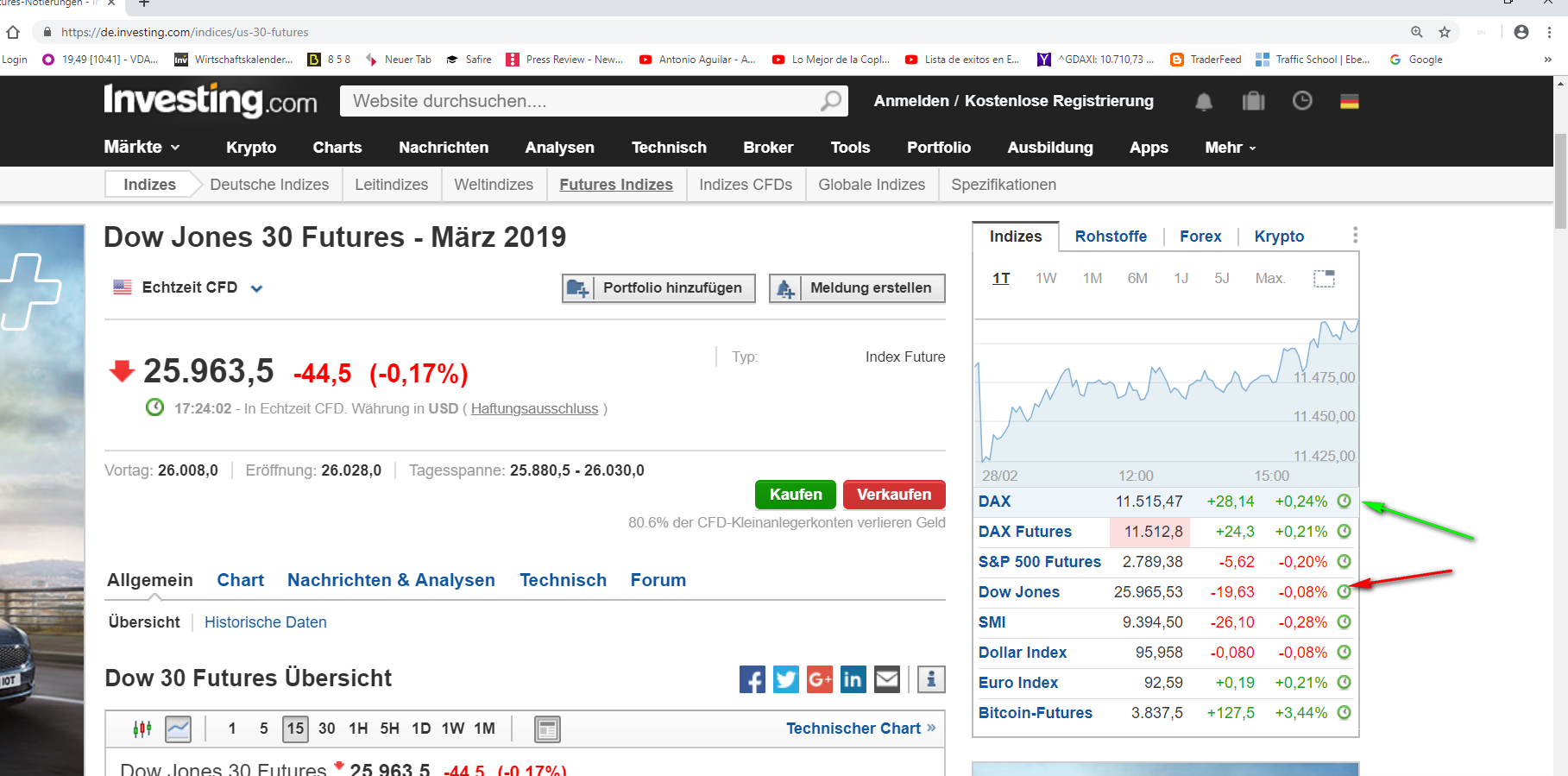Open Historische Daten link

click(266, 622)
